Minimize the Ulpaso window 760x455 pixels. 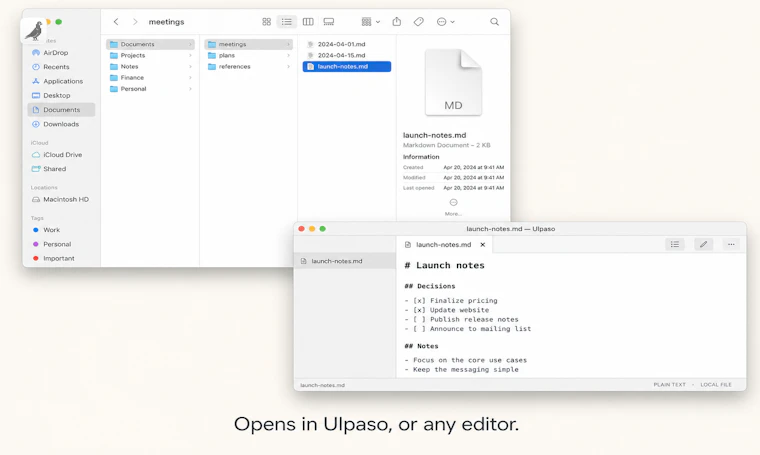click(312, 229)
